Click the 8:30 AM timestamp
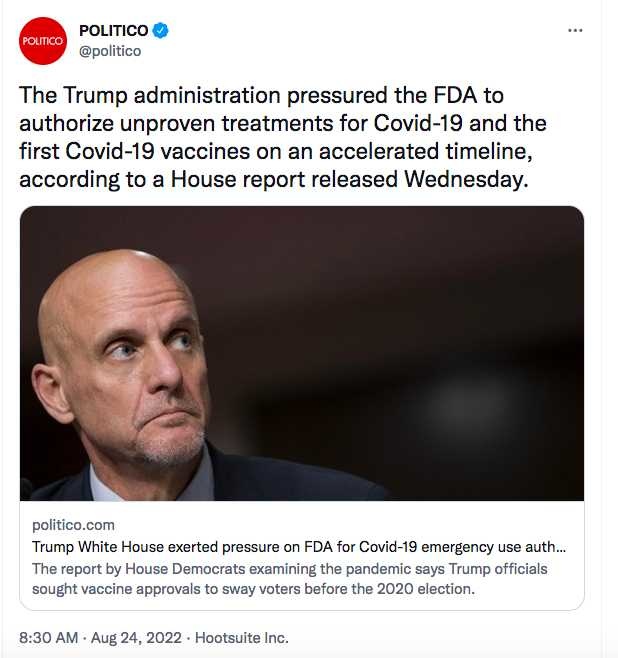The image size is (618, 658). [x=49, y=637]
